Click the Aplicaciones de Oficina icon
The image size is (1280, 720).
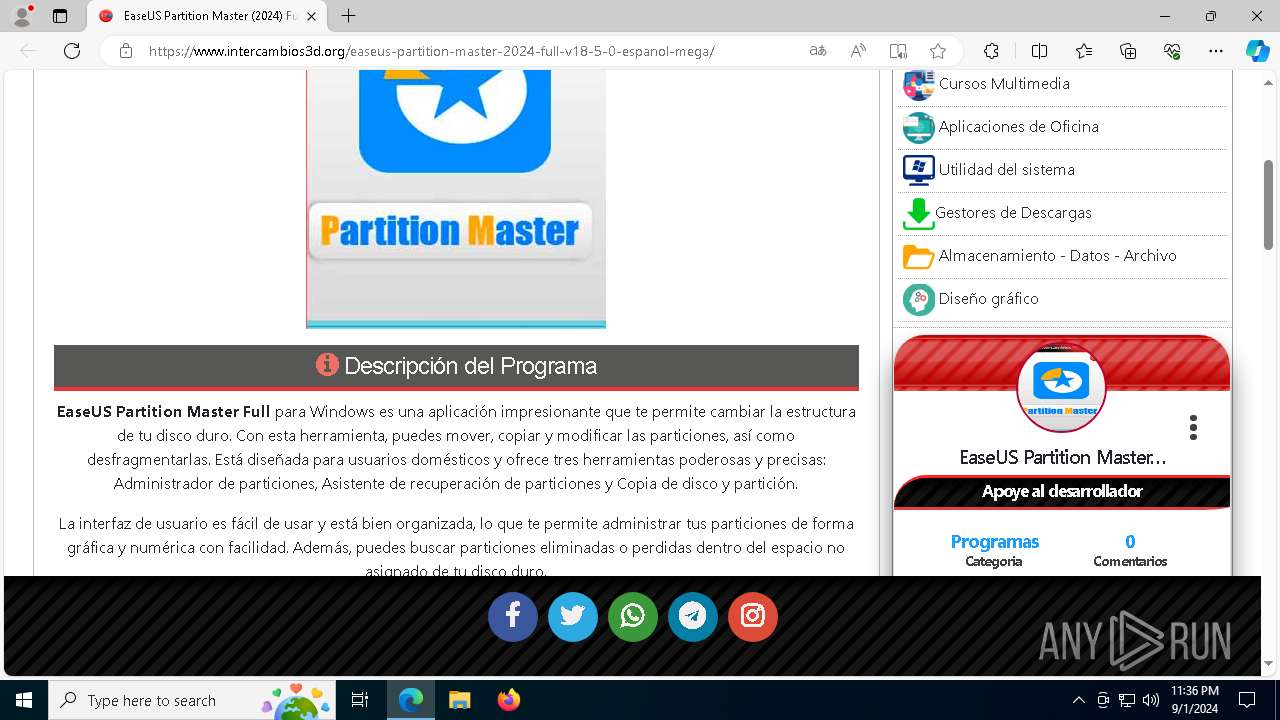pos(918,127)
